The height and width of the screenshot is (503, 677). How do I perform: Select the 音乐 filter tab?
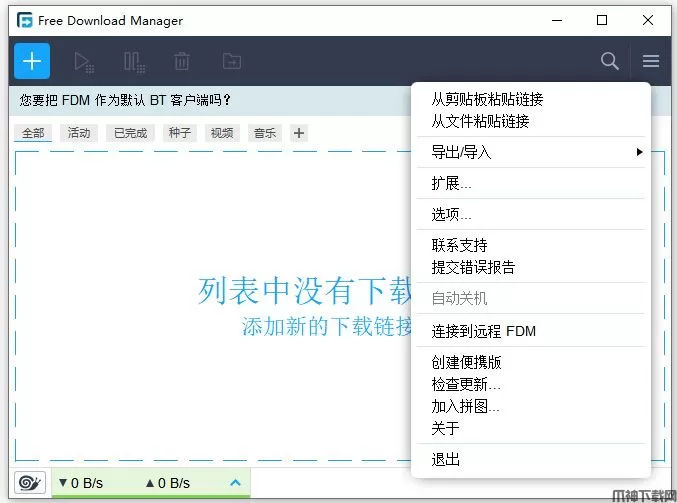coord(265,133)
